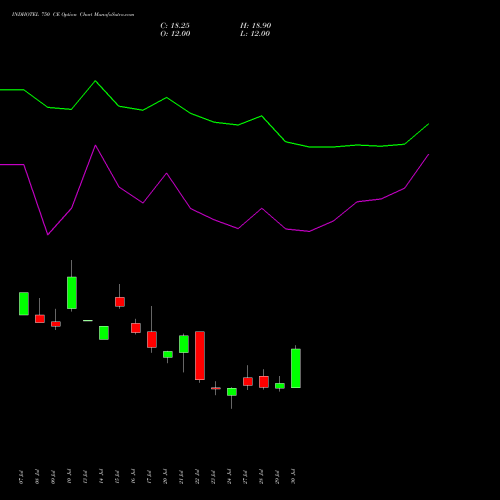Click the high value H: 18.90
The image size is (500, 500).
coord(255,26)
